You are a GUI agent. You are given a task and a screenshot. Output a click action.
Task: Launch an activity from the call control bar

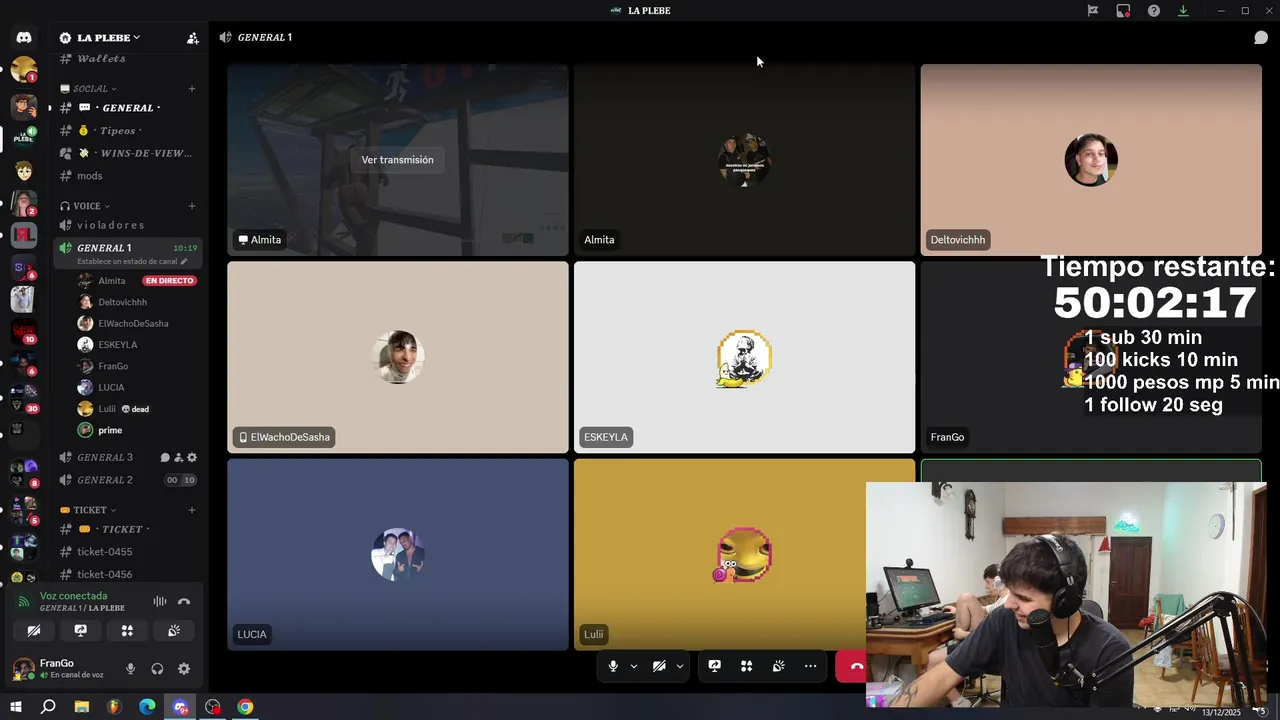tap(747, 666)
